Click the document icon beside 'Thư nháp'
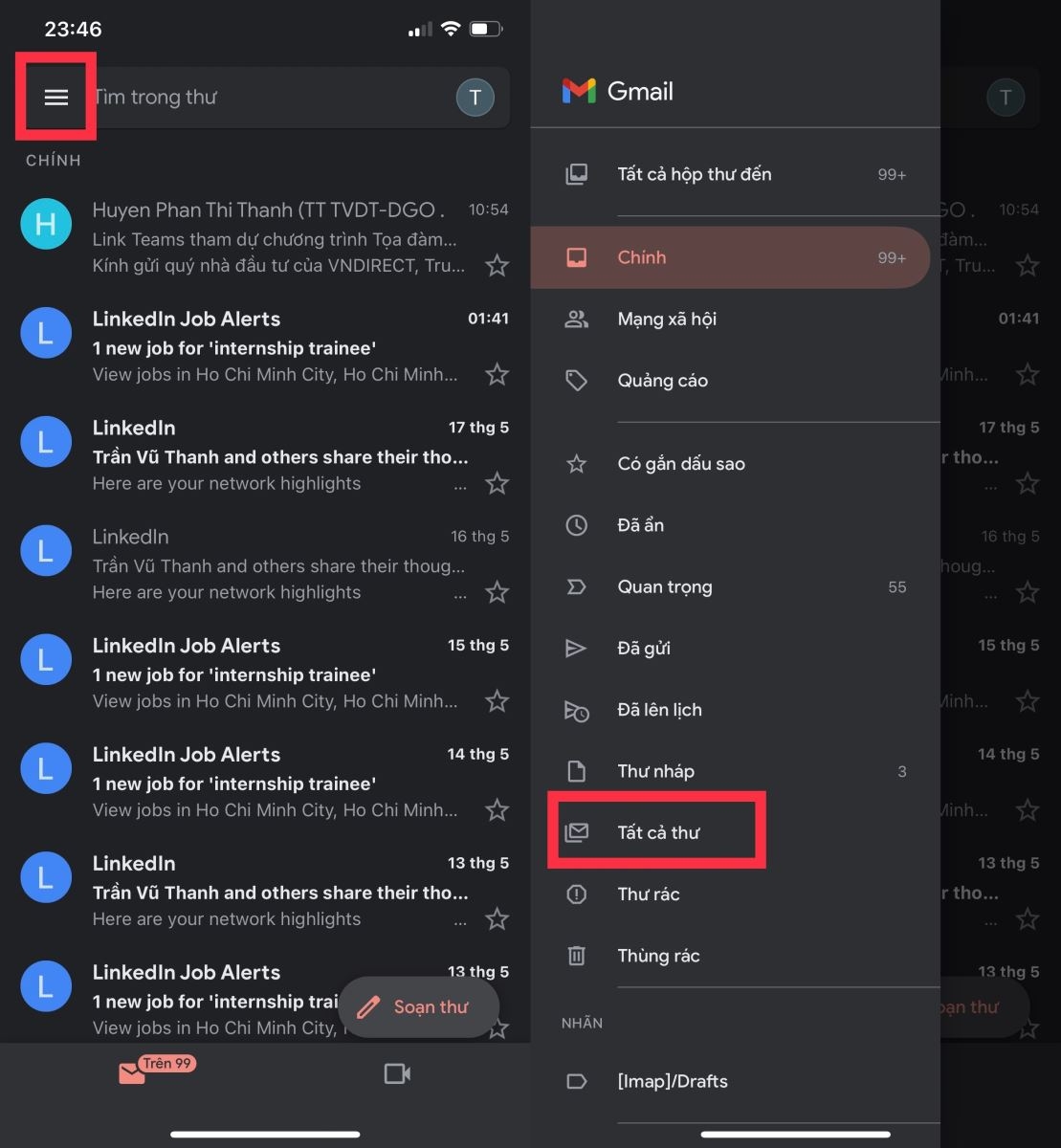This screenshot has height=1148, width=1061. [x=576, y=771]
